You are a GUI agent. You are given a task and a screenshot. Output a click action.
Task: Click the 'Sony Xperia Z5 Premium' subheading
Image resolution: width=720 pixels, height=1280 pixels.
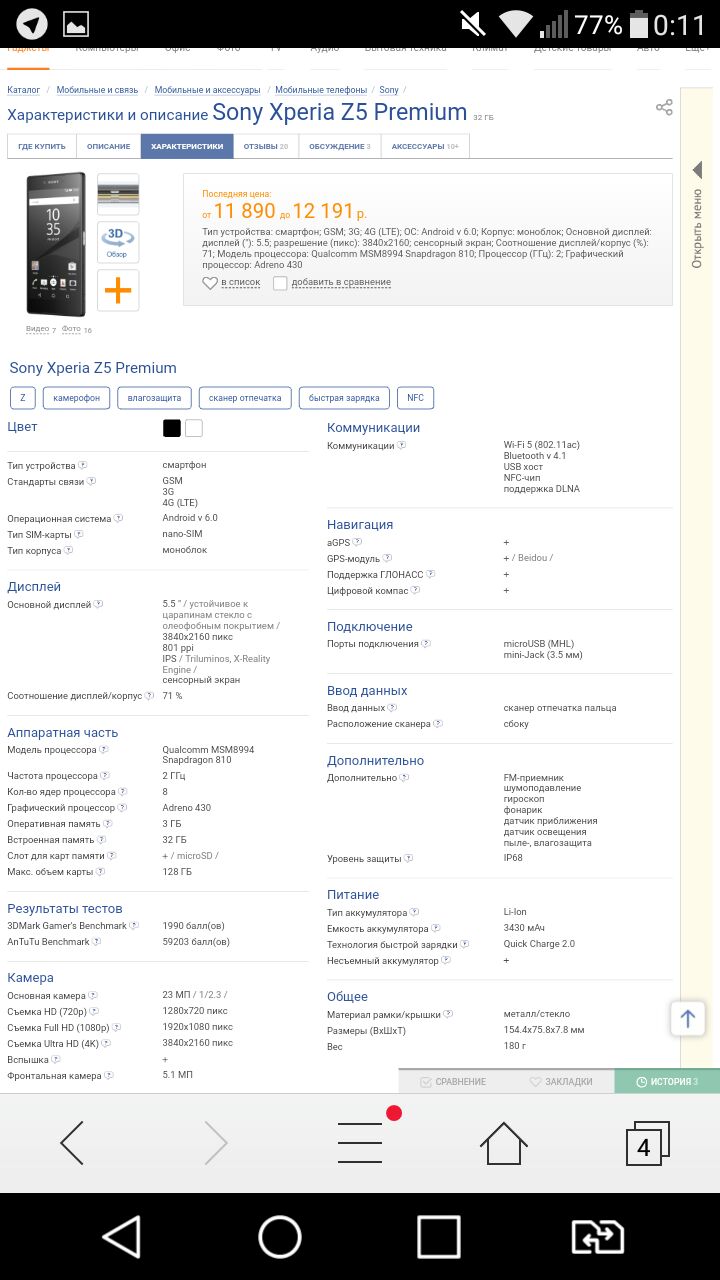pyautogui.click(x=93, y=368)
